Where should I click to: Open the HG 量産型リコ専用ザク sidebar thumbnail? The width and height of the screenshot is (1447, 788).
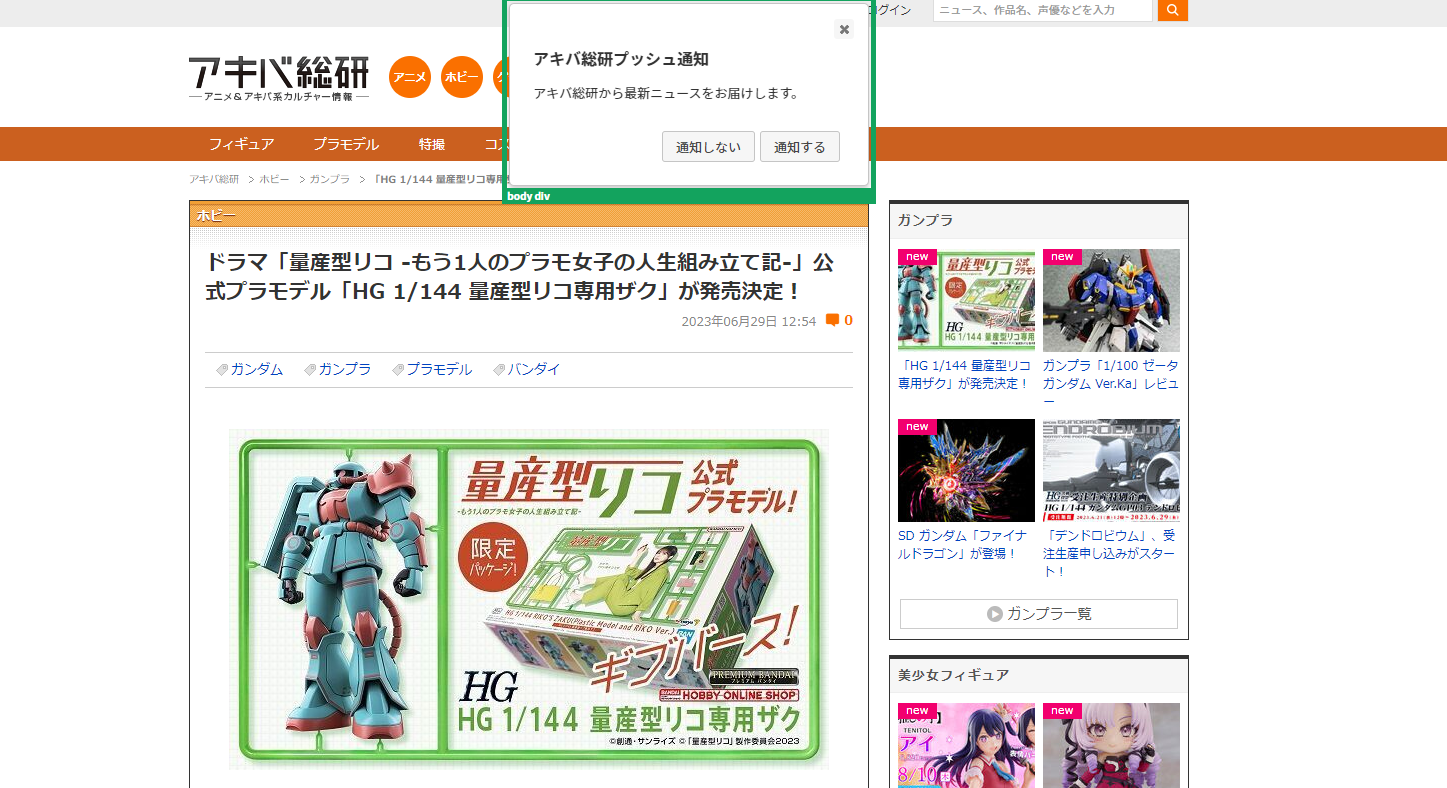tap(966, 299)
